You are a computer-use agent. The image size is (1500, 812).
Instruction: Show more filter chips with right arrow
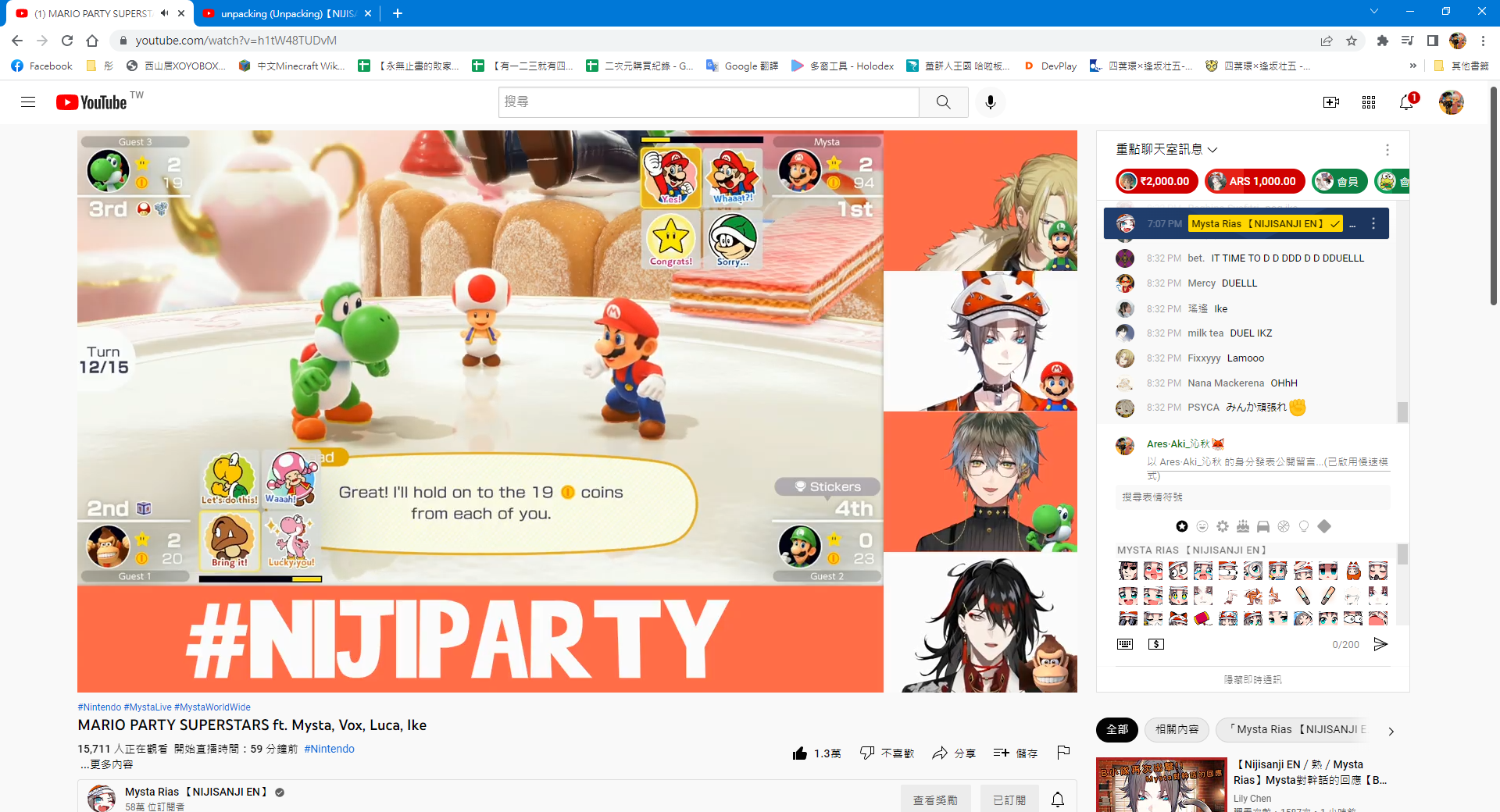(x=1391, y=732)
